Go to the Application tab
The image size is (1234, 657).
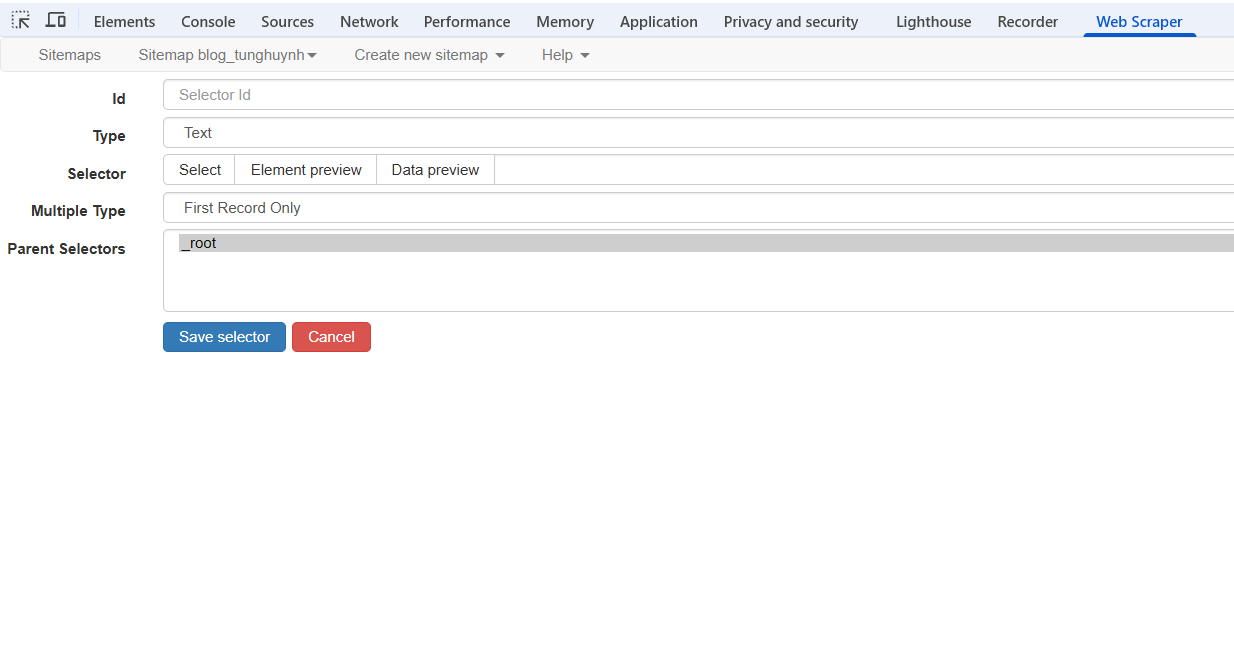(658, 22)
